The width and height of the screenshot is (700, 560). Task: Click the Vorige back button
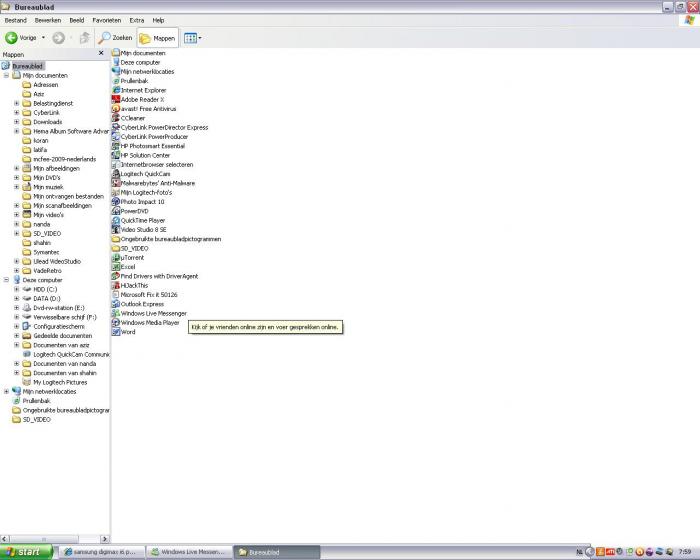(x=21, y=38)
